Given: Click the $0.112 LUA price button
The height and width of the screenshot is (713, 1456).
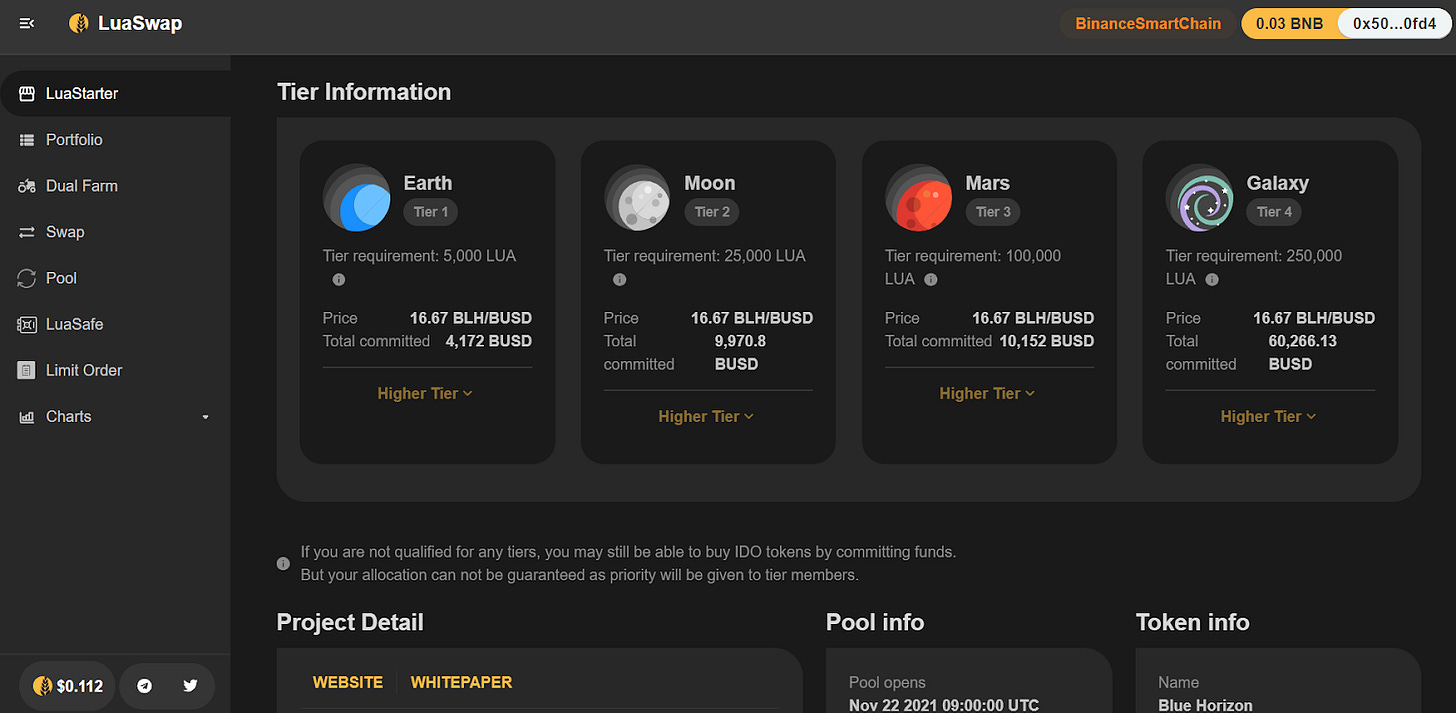Looking at the screenshot, I should (x=67, y=686).
